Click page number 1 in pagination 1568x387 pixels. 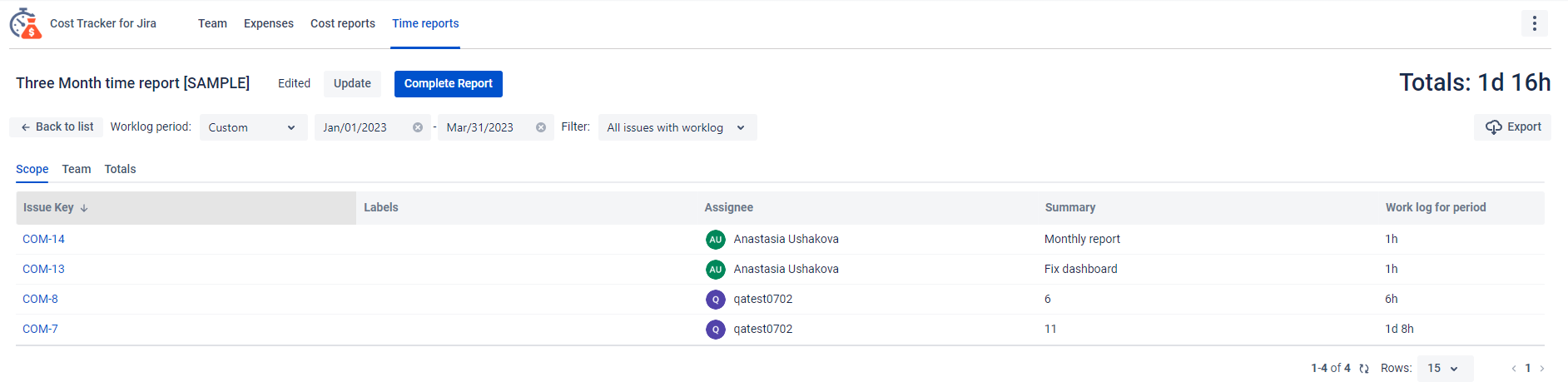point(1528,368)
